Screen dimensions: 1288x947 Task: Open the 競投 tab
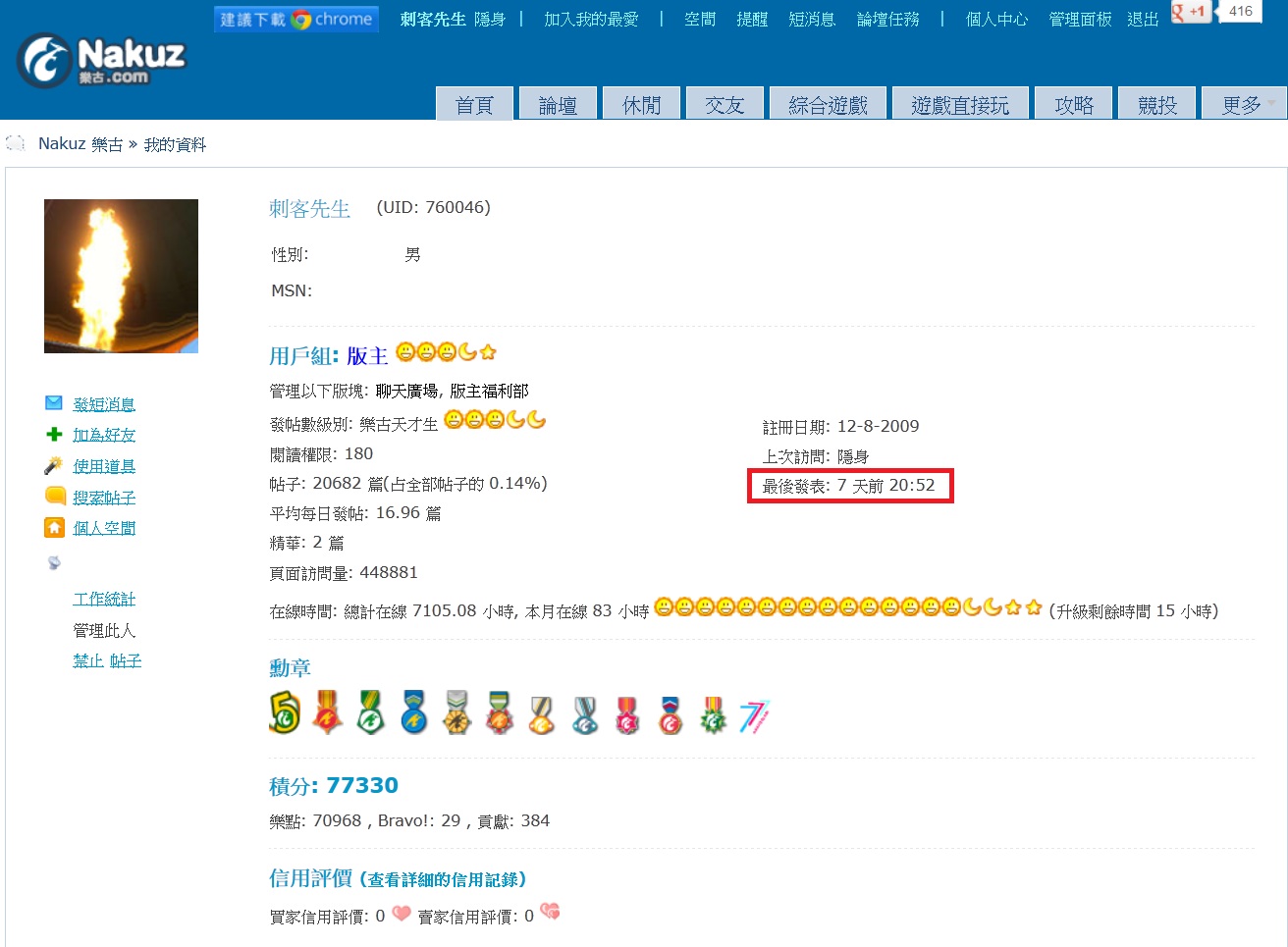click(x=1156, y=104)
